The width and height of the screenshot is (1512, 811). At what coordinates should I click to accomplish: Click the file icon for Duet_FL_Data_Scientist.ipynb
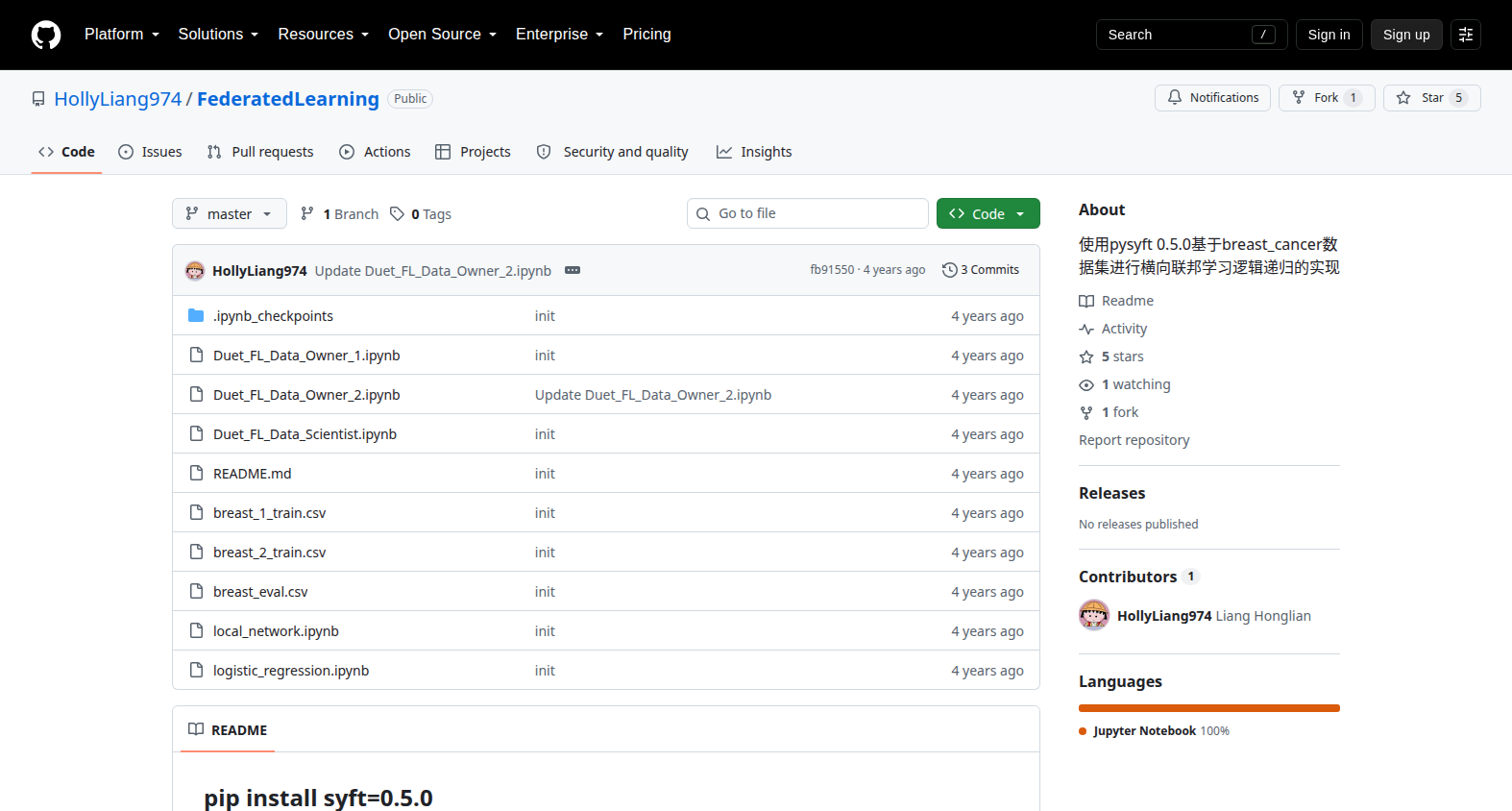[196, 433]
